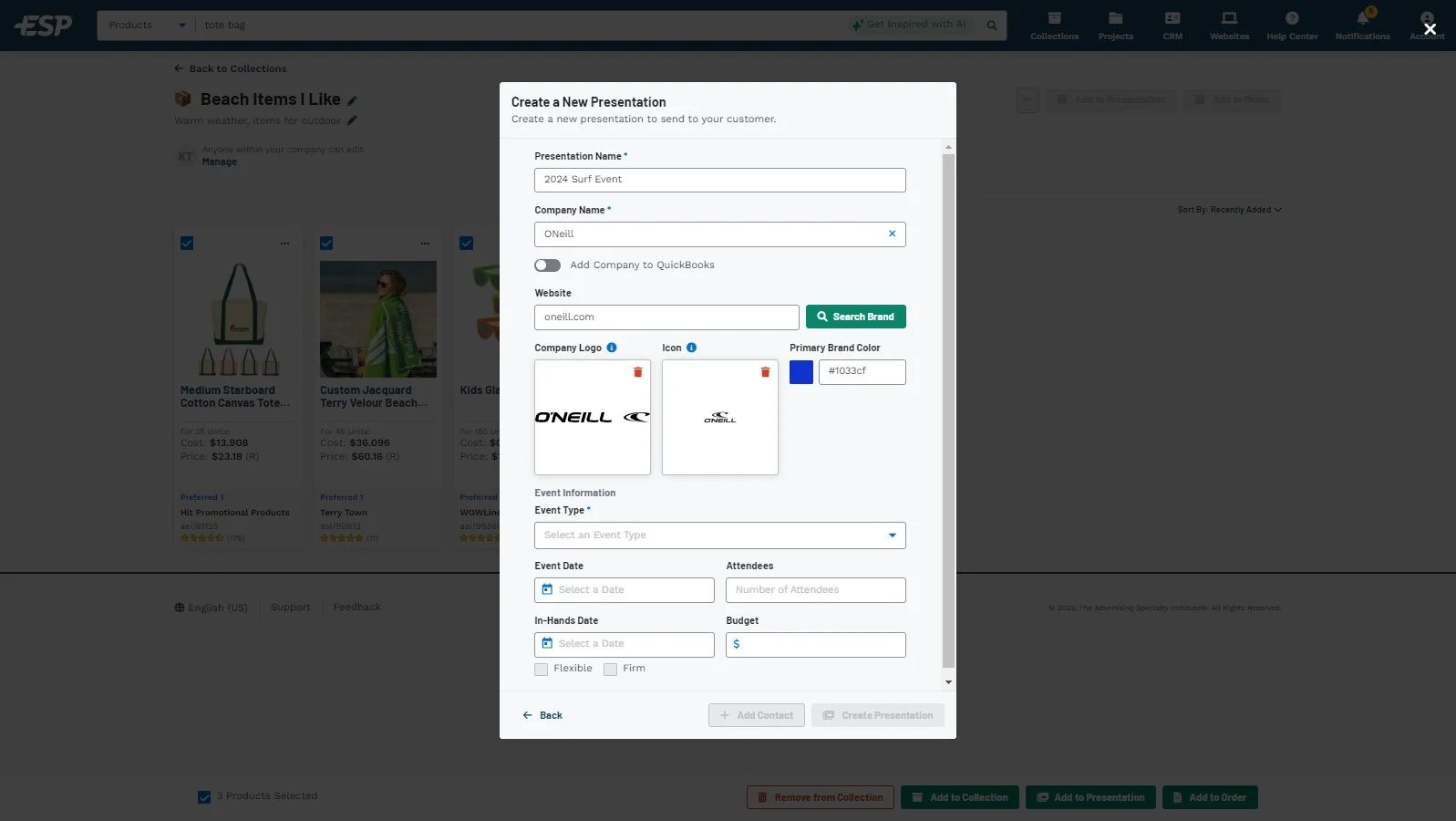Open Projects from top navigation
This screenshot has height=821, width=1456.
pos(1115,26)
